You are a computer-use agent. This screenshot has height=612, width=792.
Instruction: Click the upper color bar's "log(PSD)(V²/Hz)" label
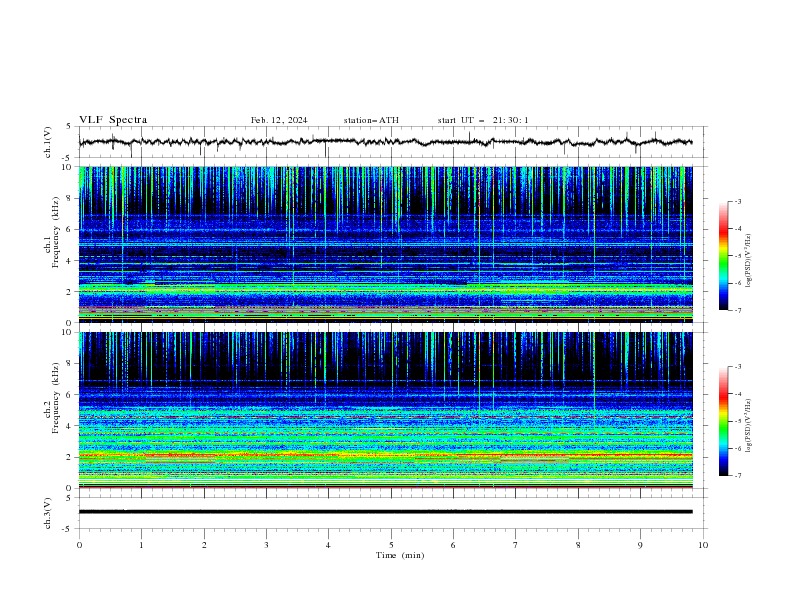point(748,261)
